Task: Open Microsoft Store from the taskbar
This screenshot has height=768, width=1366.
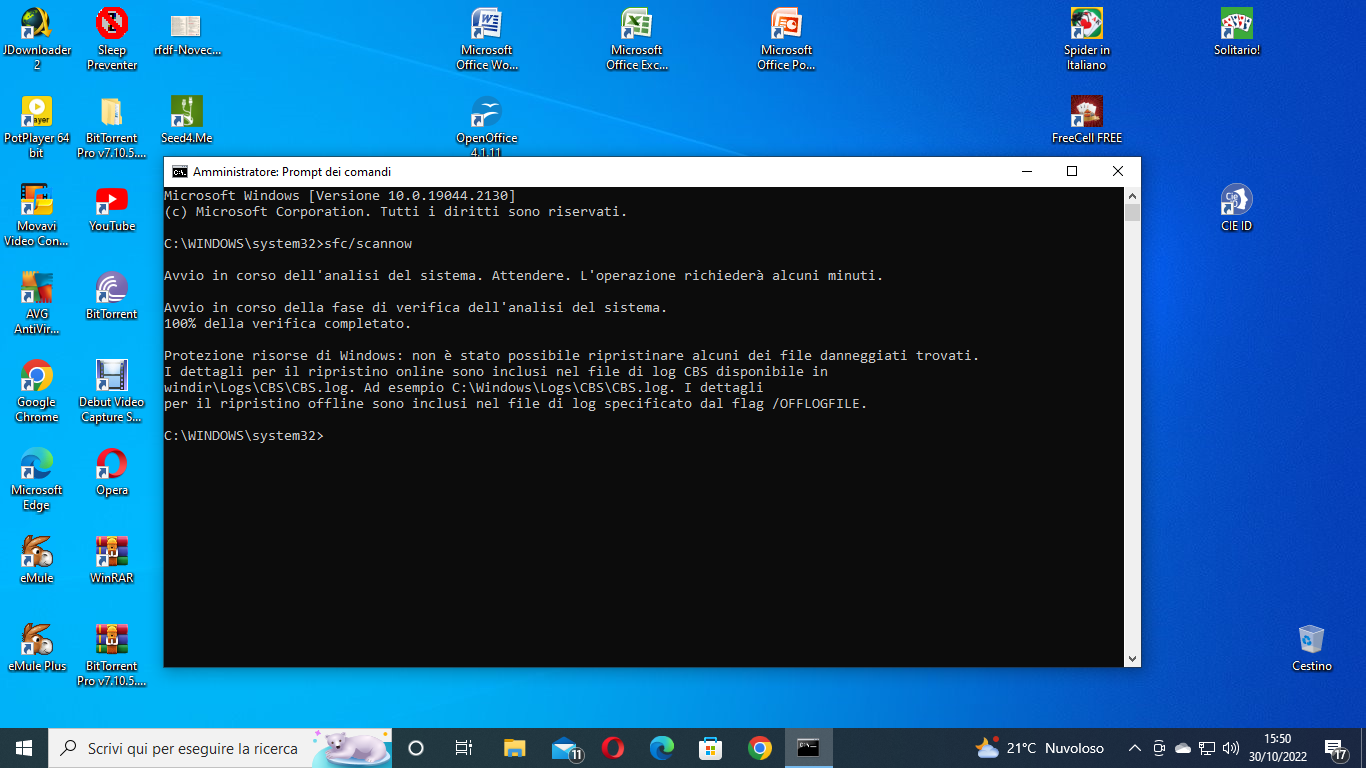Action: [x=711, y=748]
